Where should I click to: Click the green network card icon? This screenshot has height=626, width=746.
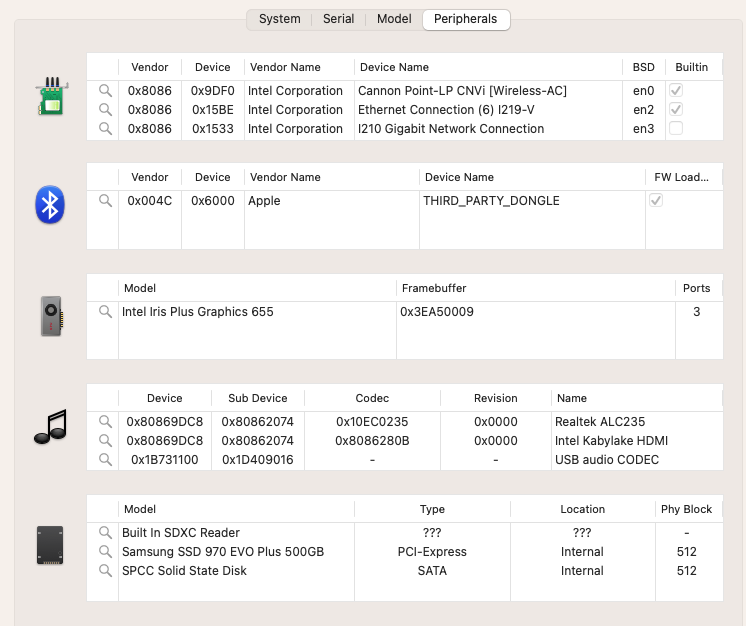coord(52,96)
